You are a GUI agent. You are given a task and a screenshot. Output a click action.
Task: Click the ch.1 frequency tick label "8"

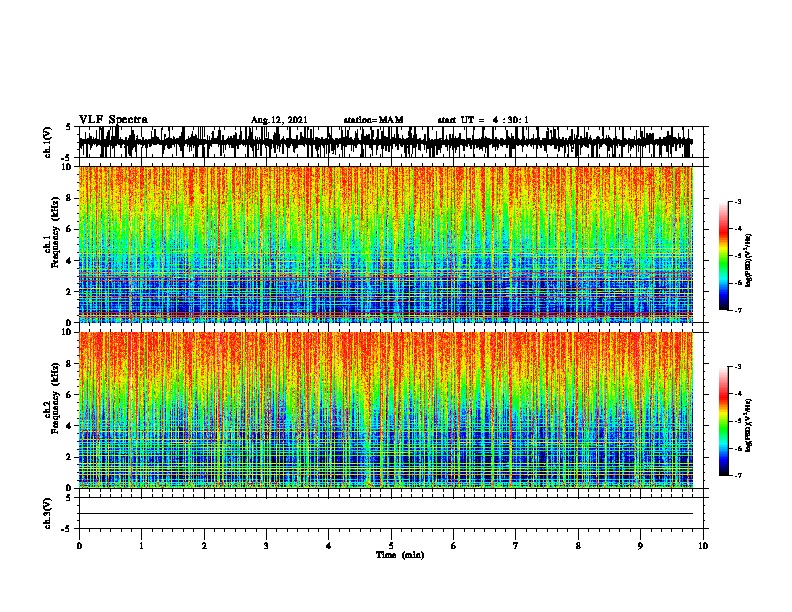click(x=69, y=198)
